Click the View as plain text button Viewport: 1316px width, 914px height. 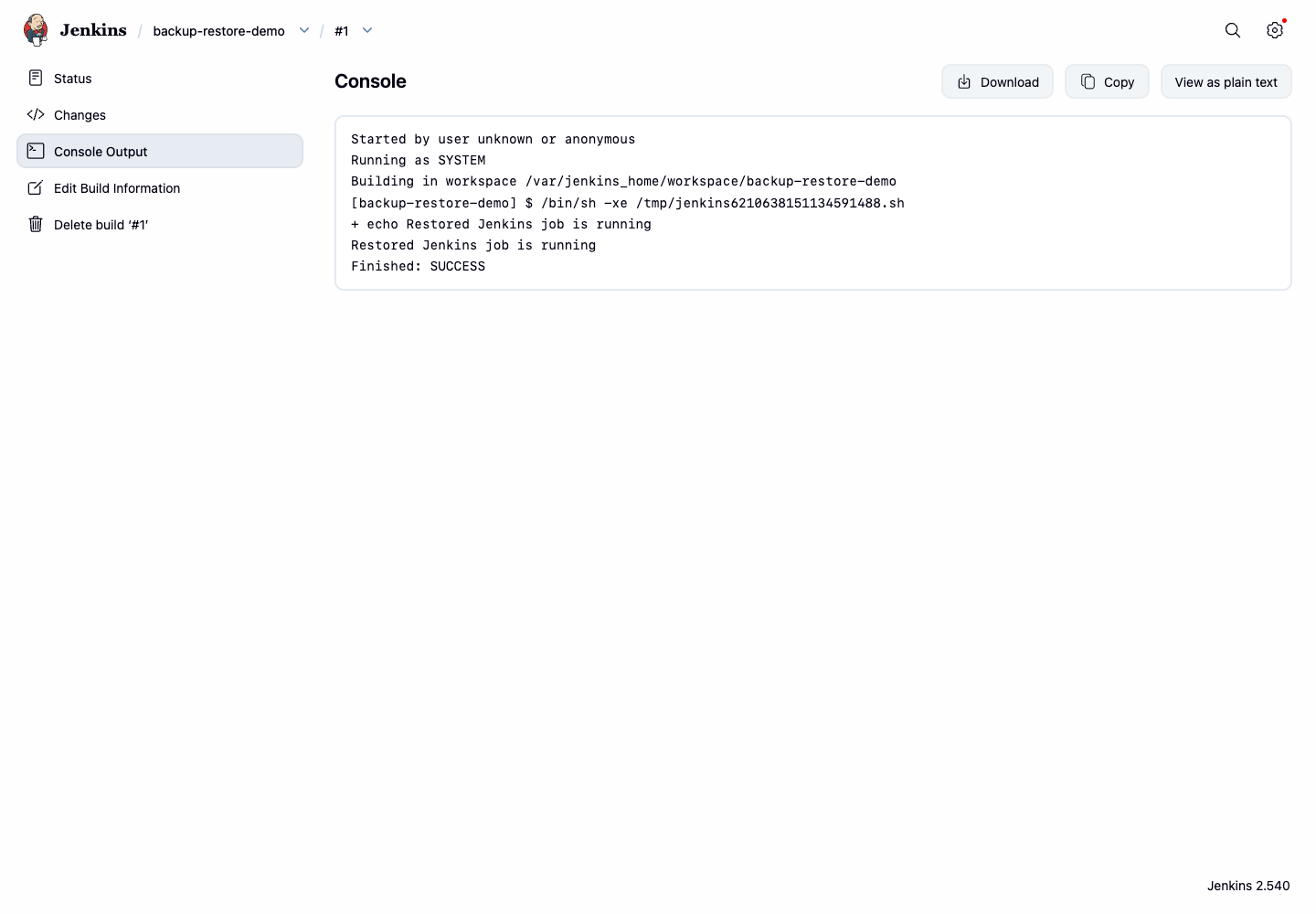click(x=1226, y=81)
